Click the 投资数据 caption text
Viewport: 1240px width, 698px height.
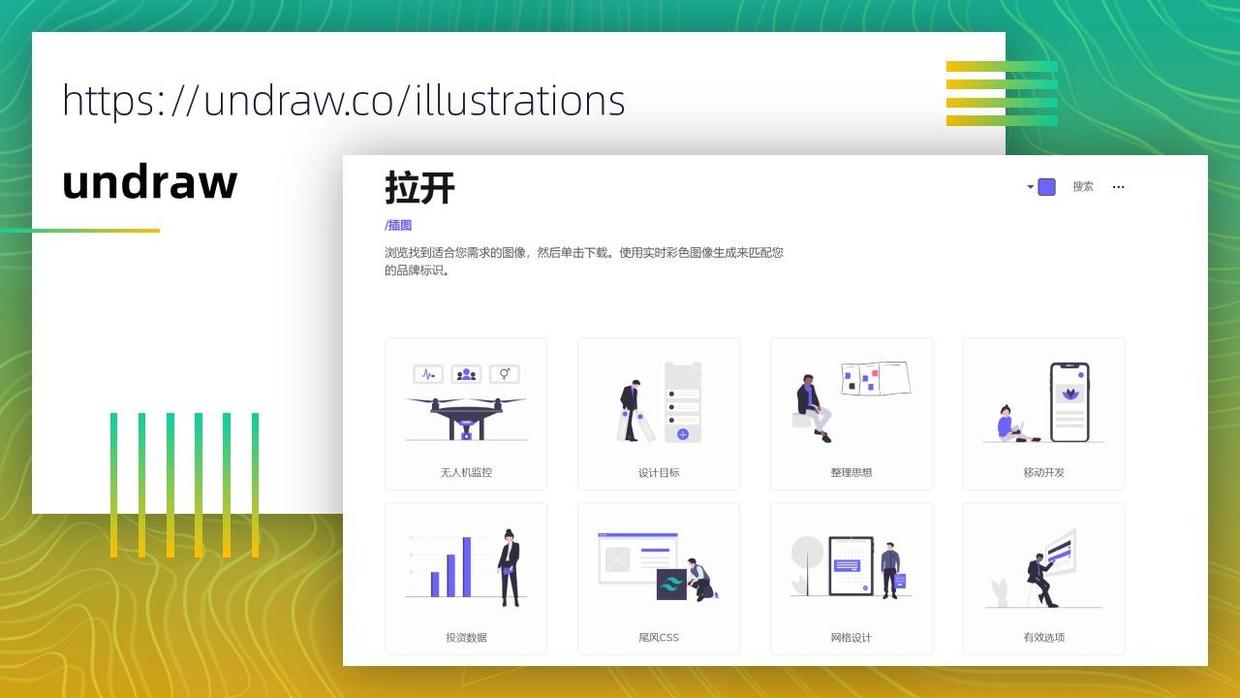pyautogui.click(x=466, y=638)
